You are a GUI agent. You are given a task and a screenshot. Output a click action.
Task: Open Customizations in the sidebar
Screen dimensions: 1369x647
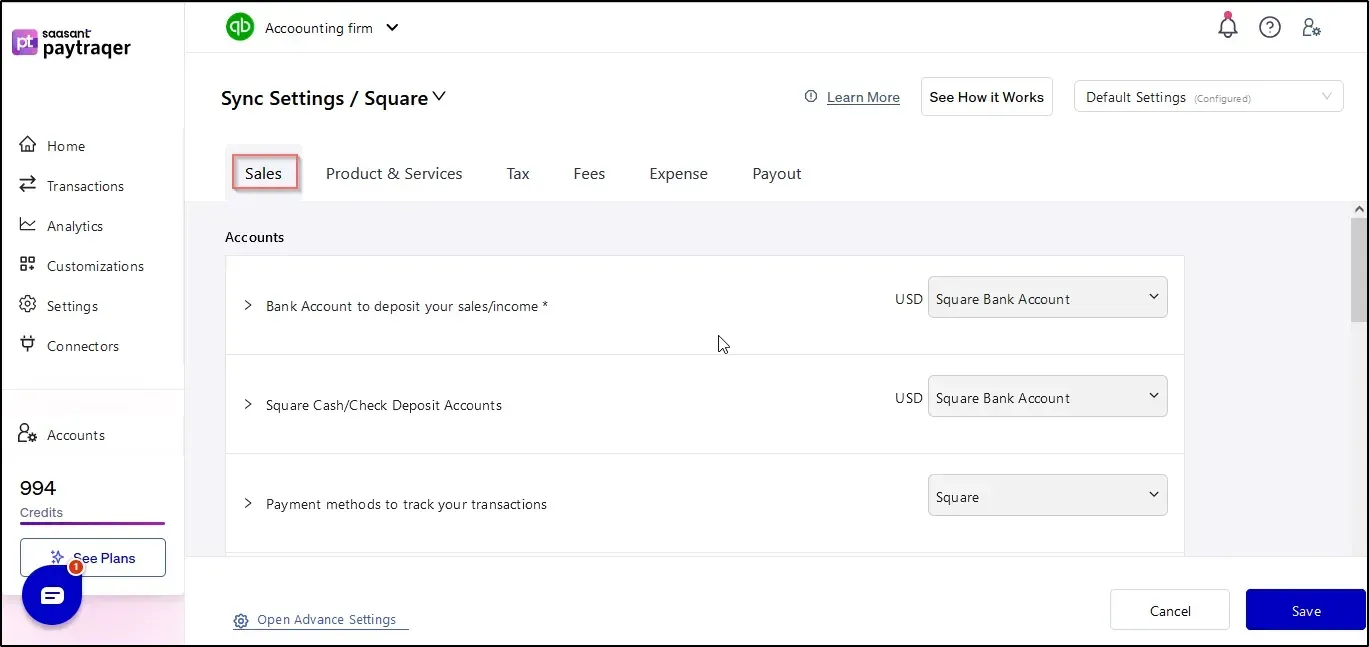95,266
